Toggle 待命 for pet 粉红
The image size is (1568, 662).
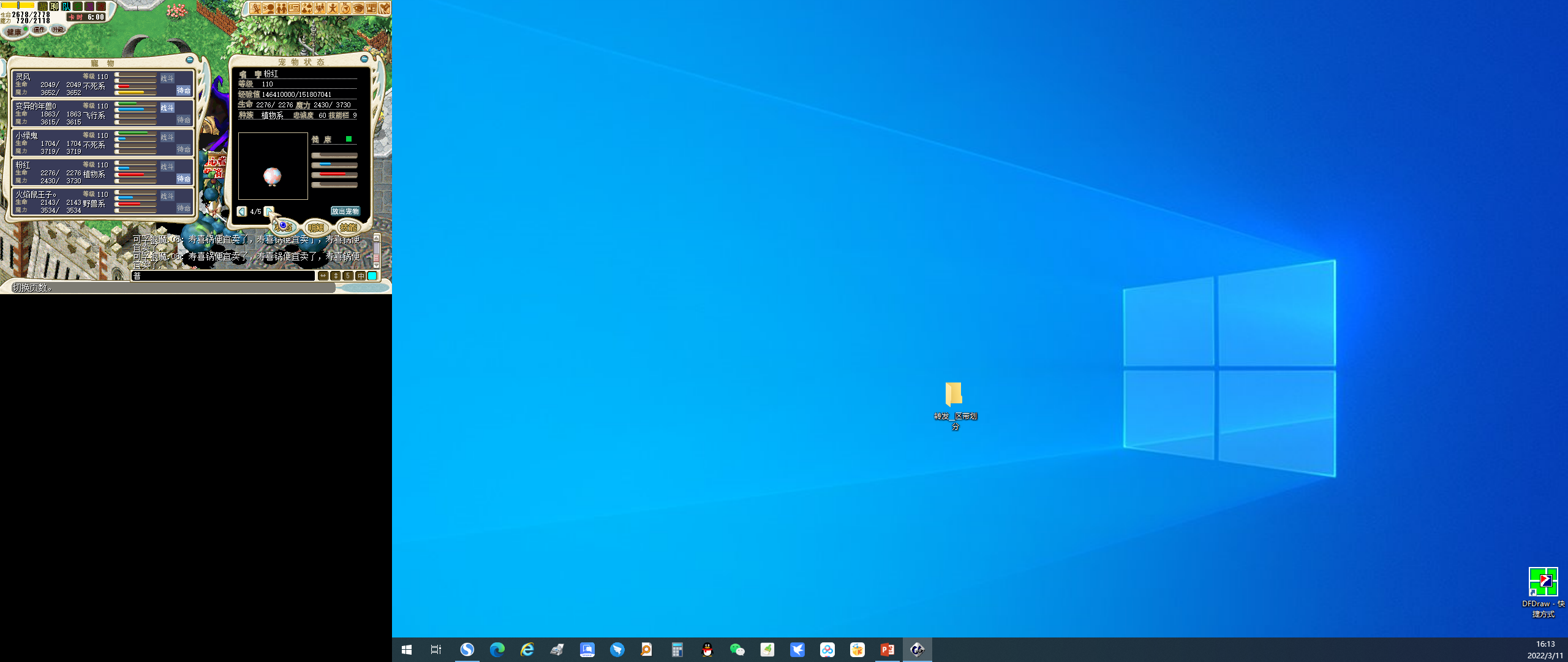[184, 178]
